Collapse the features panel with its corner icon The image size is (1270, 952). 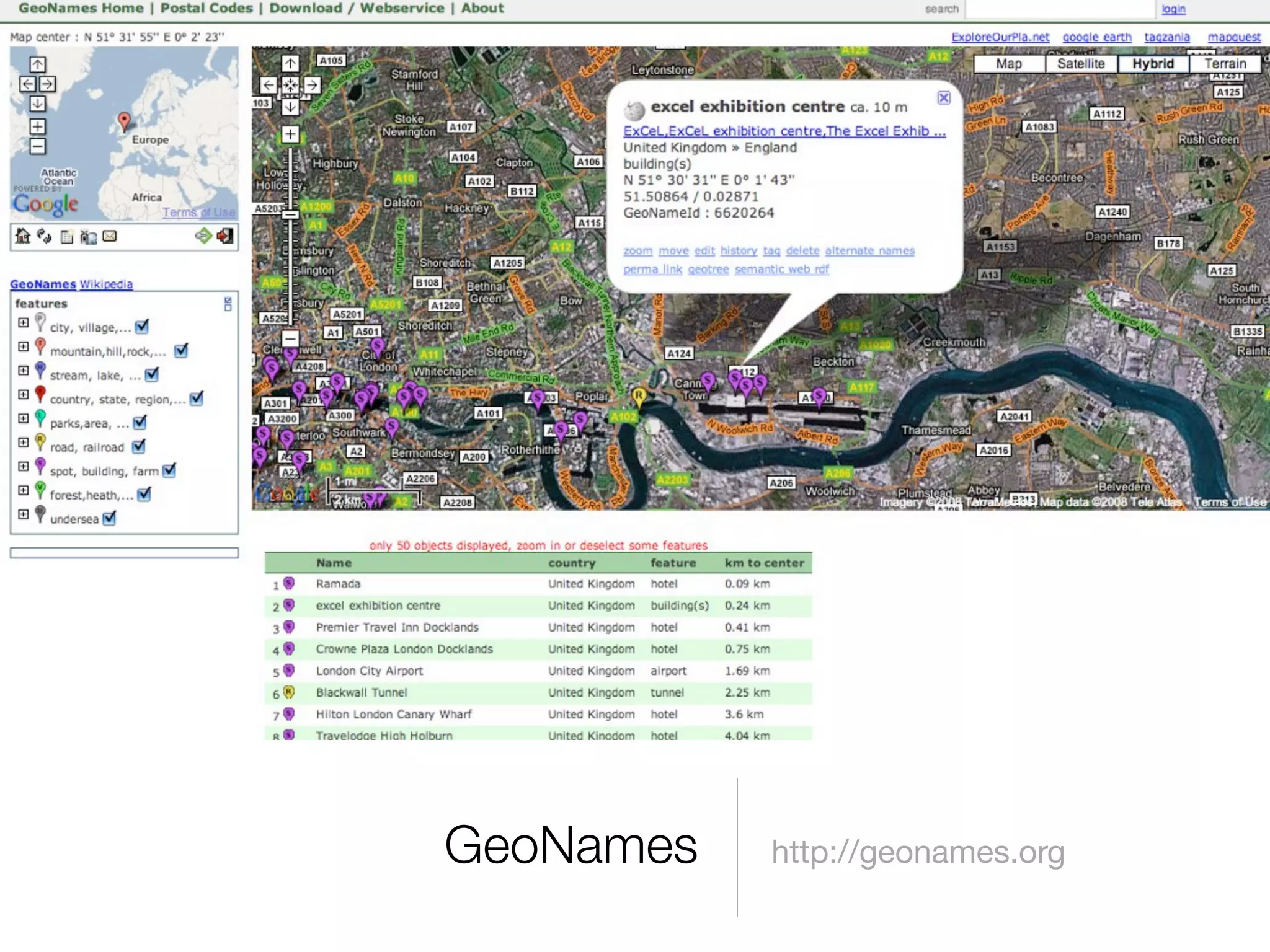[x=228, y=304]
